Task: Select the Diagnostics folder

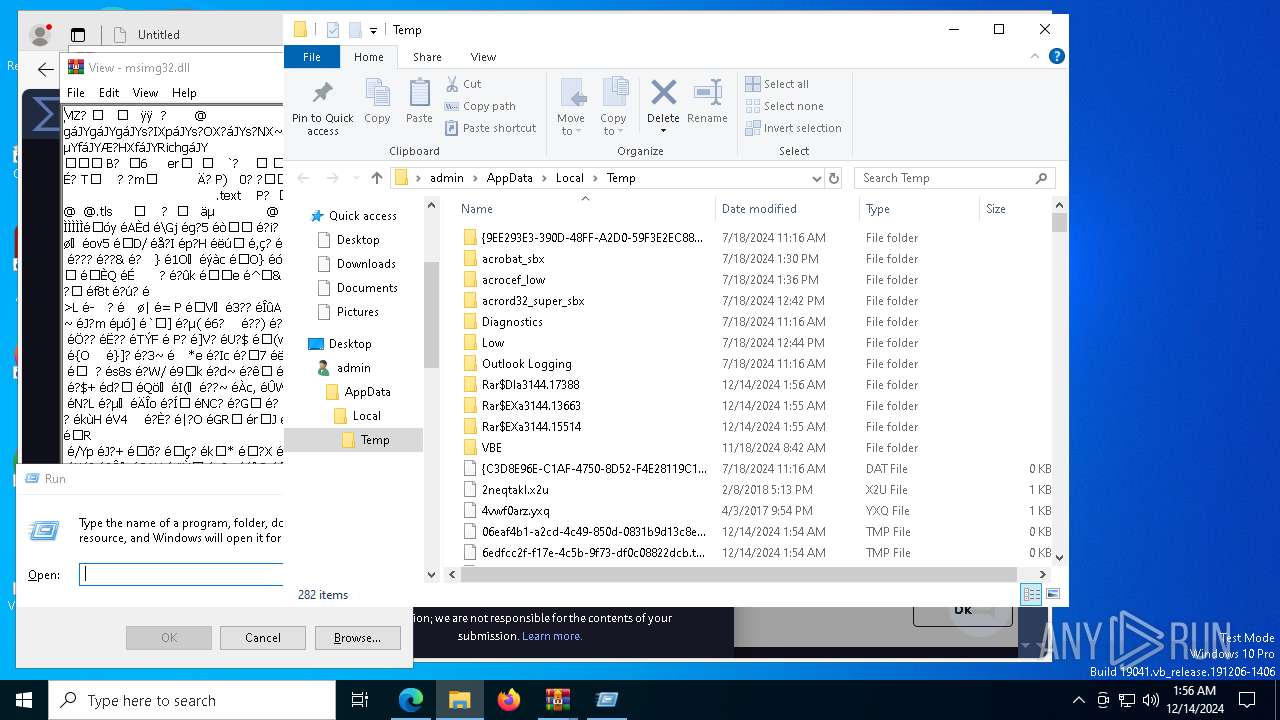Action: (512, 322)
